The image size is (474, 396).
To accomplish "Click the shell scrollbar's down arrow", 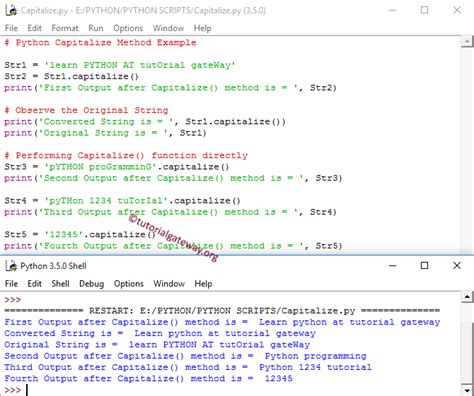I will (x=467, y=390).
